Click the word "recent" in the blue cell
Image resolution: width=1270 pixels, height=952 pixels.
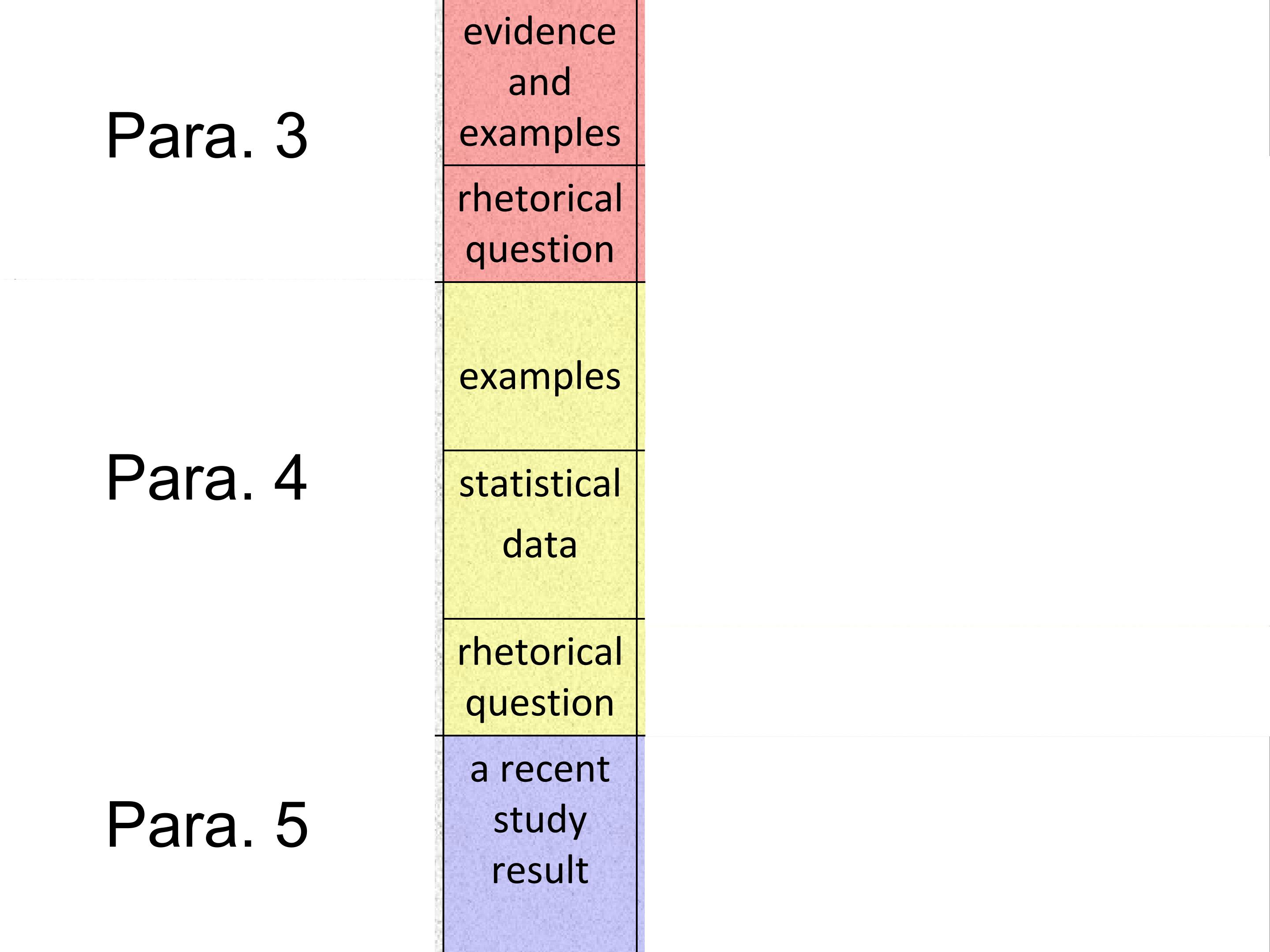555,769
